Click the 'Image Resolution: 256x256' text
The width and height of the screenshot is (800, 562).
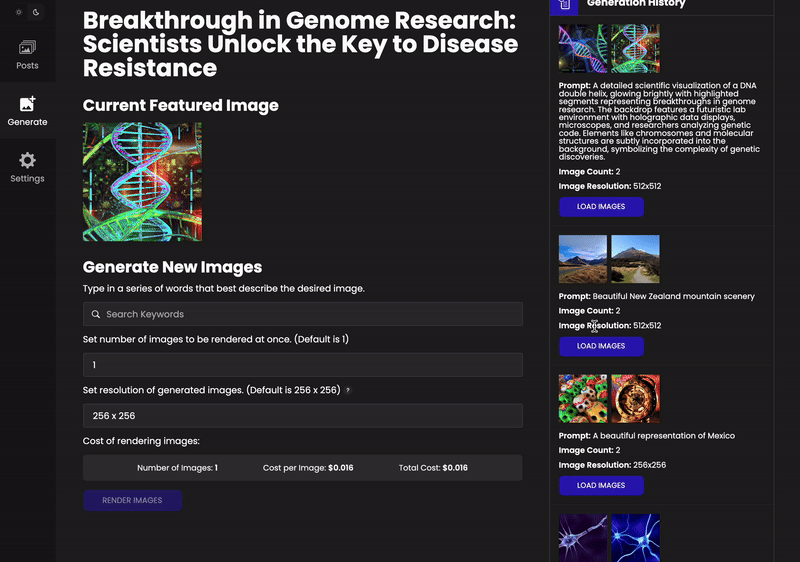tap(612, 465)
